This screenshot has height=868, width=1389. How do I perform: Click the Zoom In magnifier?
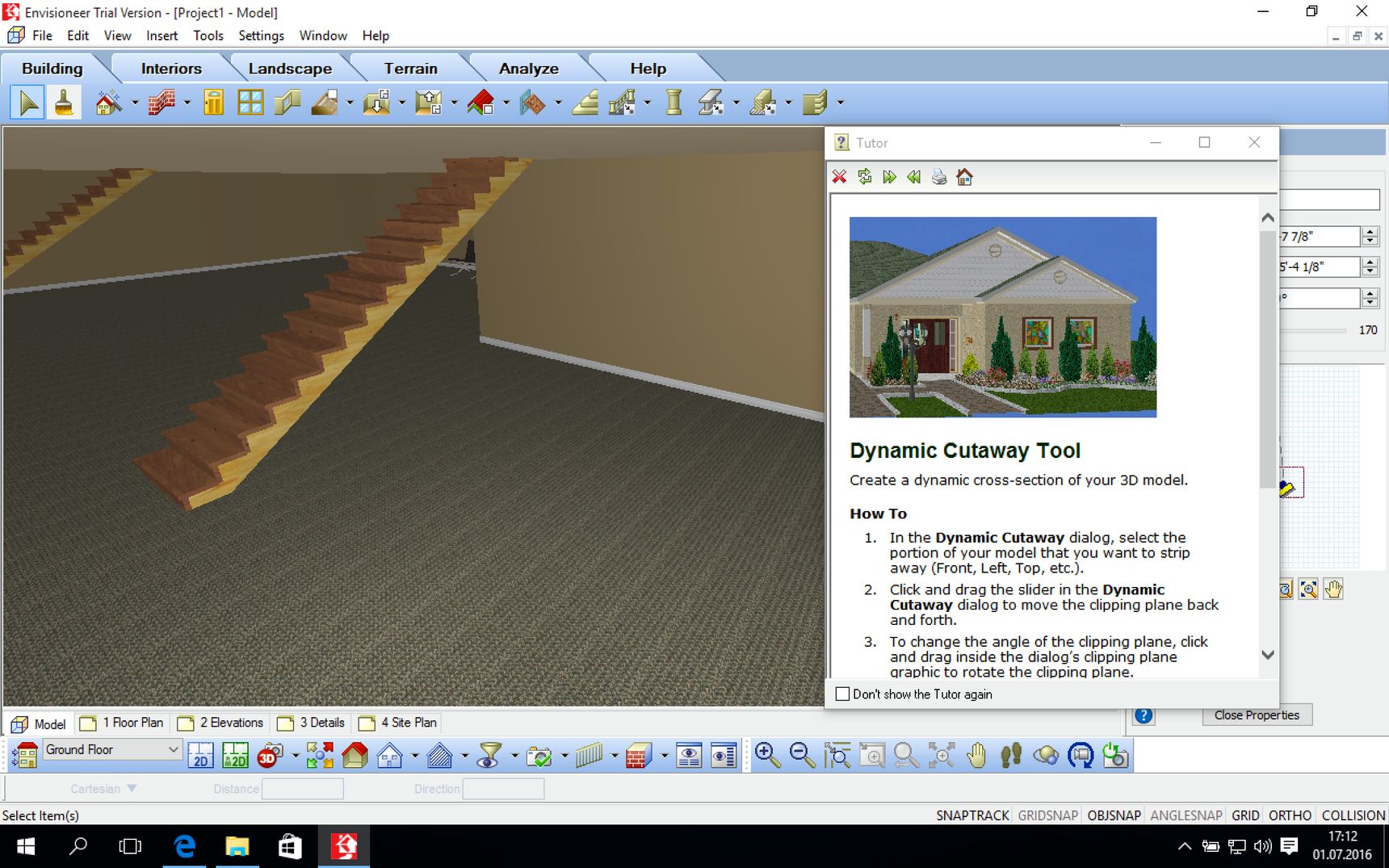coord(767,756)
